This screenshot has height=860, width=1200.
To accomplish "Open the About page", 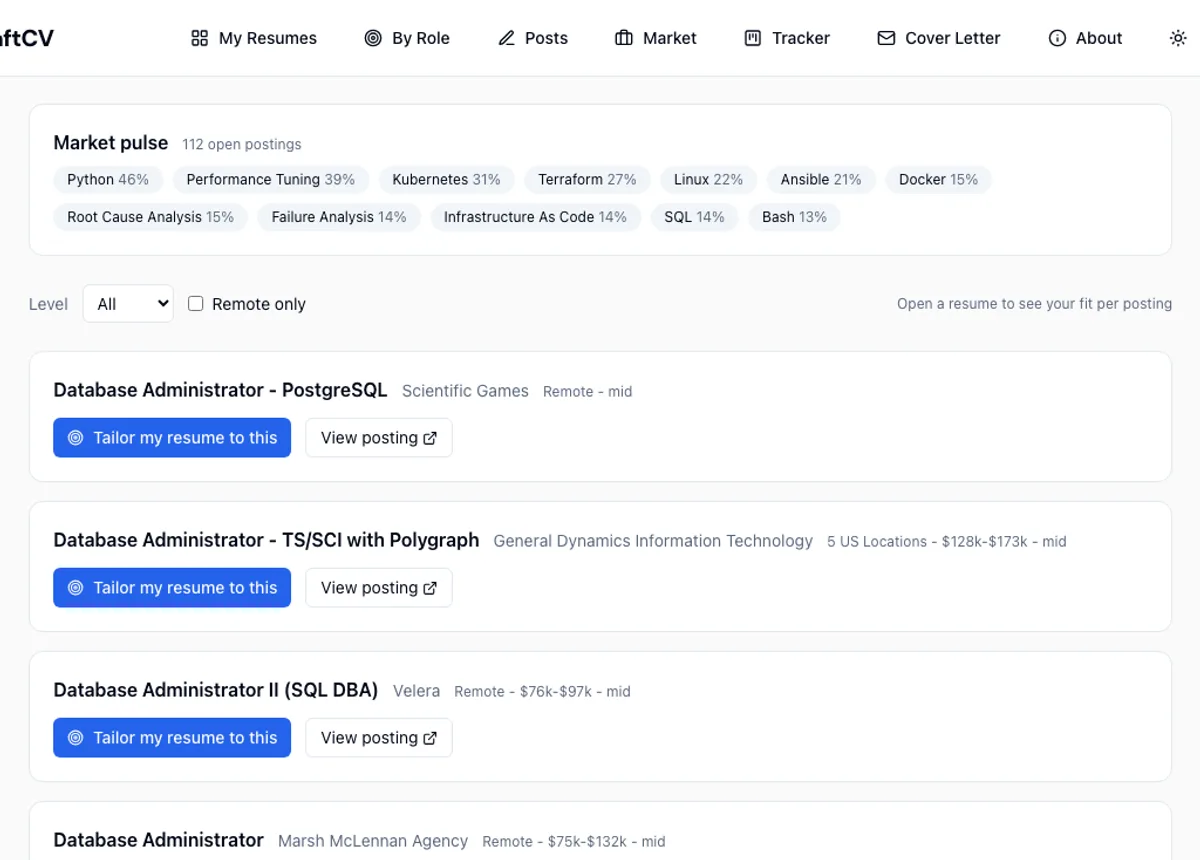I will (1085, 38).
